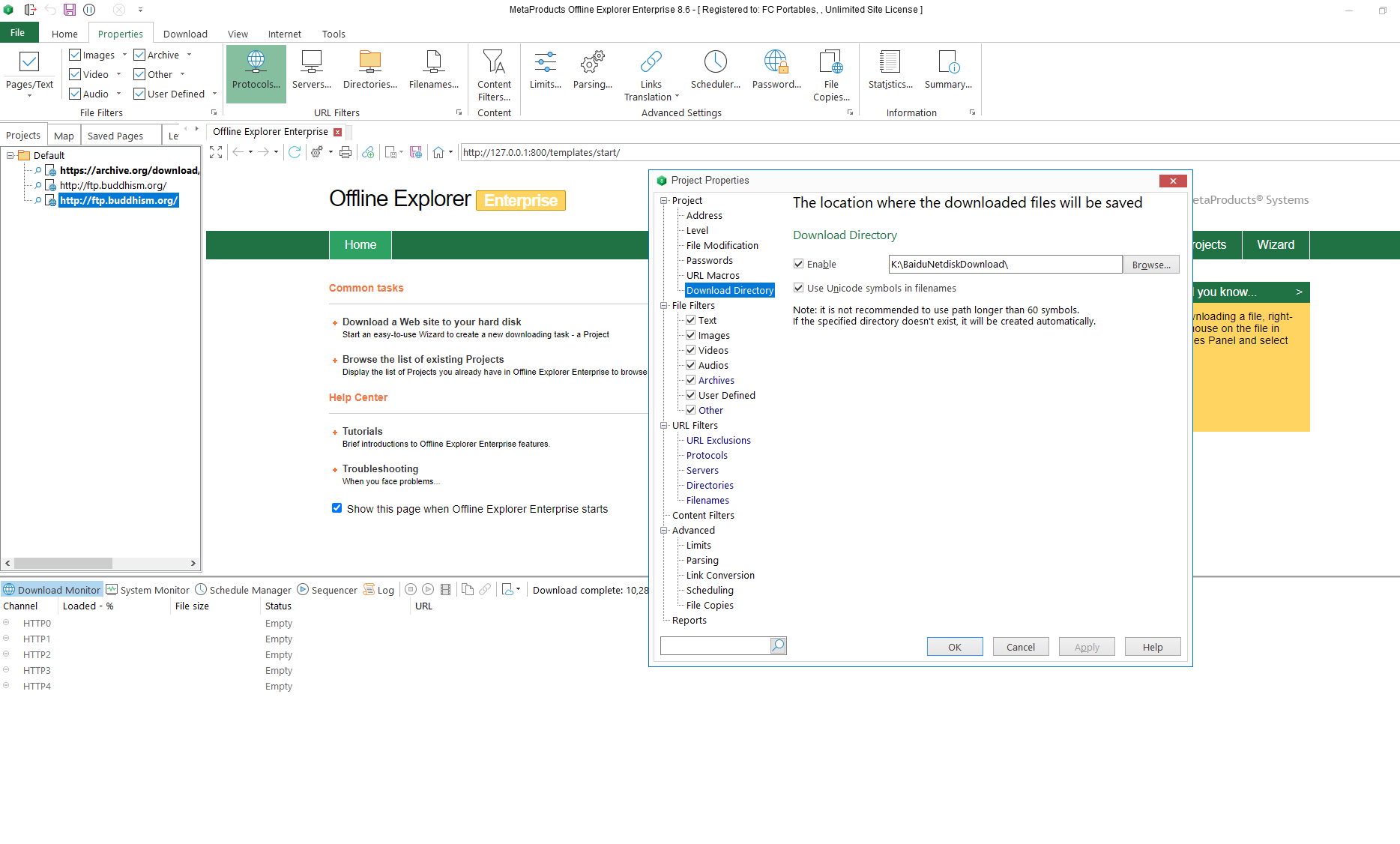This screenshot has height=844, width=1400.
Task: Uncheck the Videos file filter in tree
Action: click(x=691, y=350)
